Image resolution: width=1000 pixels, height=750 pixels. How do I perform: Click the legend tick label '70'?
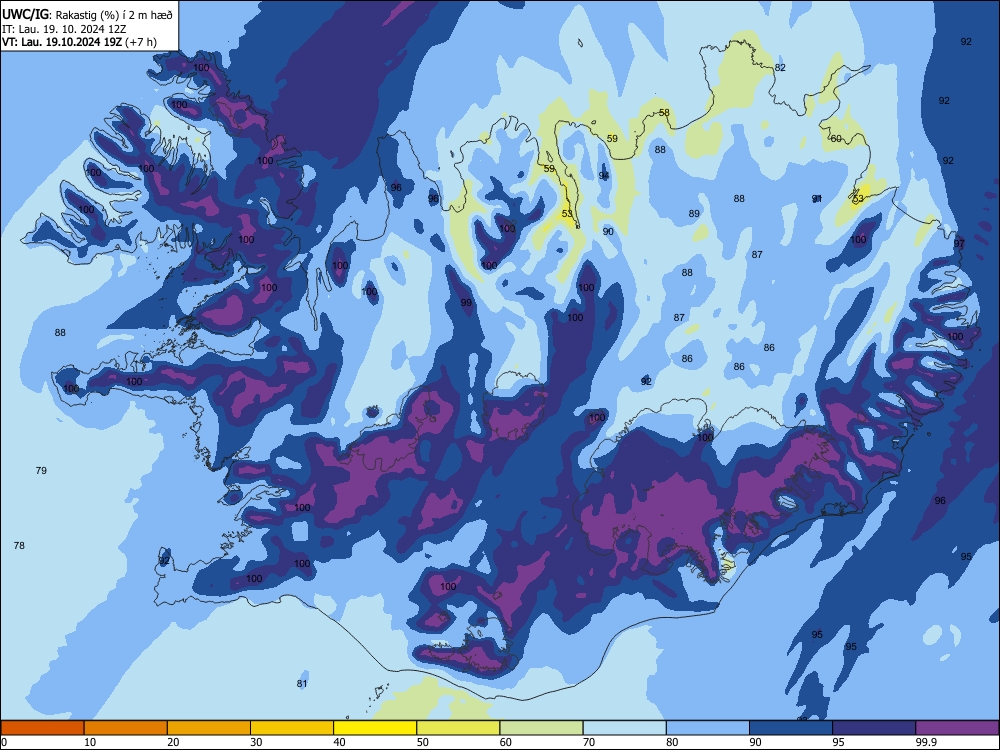[x=589, y=742]
